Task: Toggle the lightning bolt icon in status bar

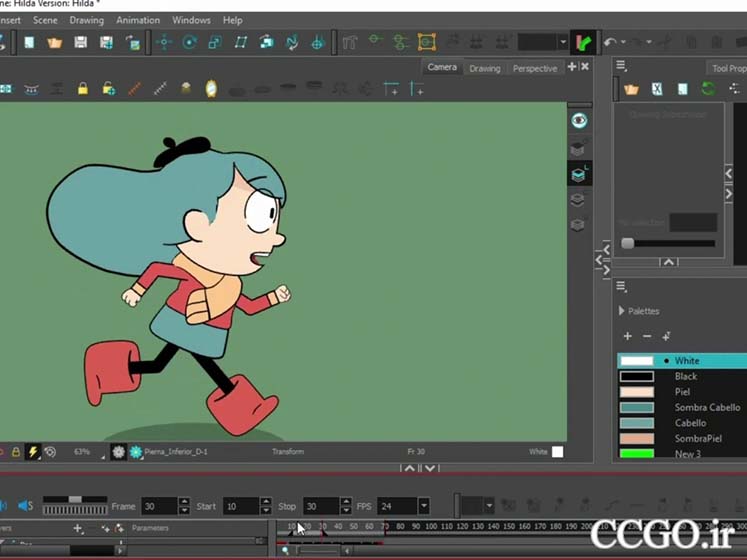Action: point(32,452)
